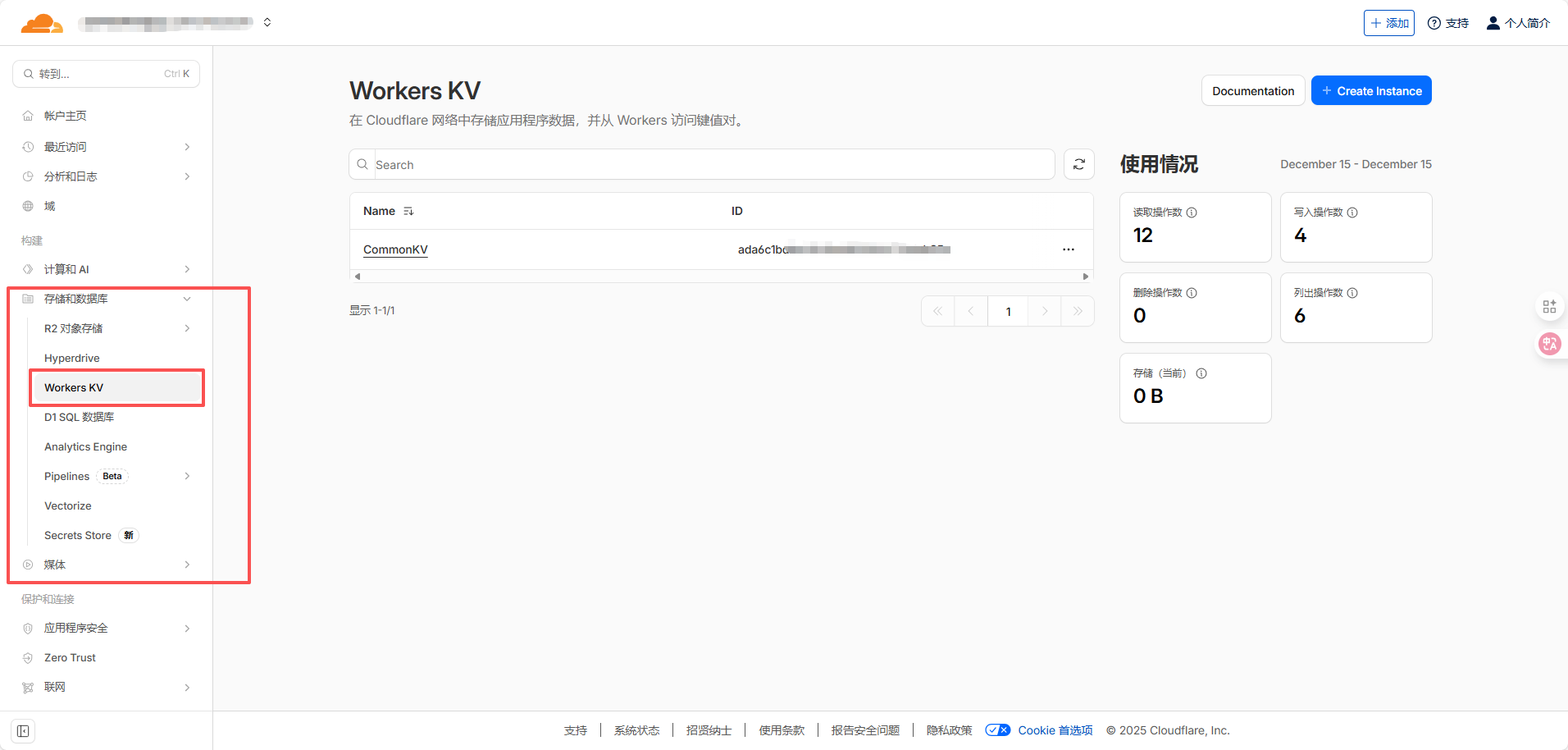Viewport: 1568px width, 750px height.
Task: Open the account switcher arrows
Action: 267,22
